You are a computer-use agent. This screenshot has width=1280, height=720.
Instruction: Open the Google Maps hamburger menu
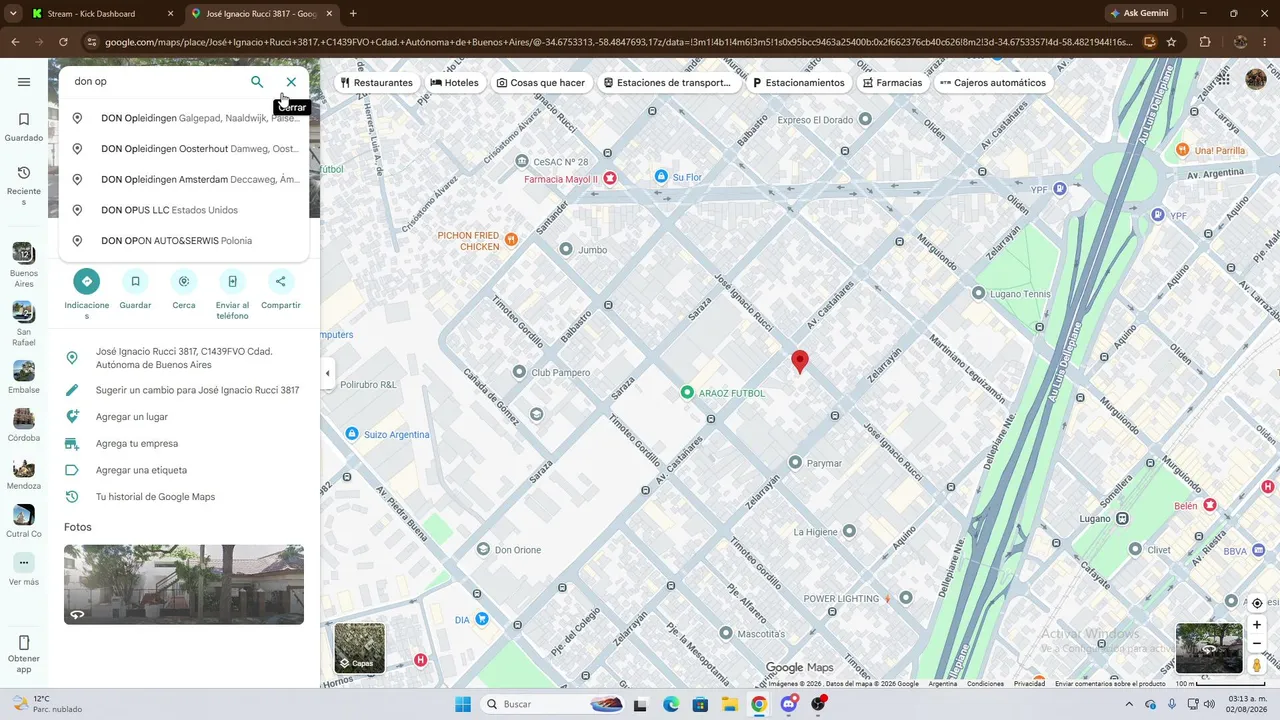pos(24,82)
